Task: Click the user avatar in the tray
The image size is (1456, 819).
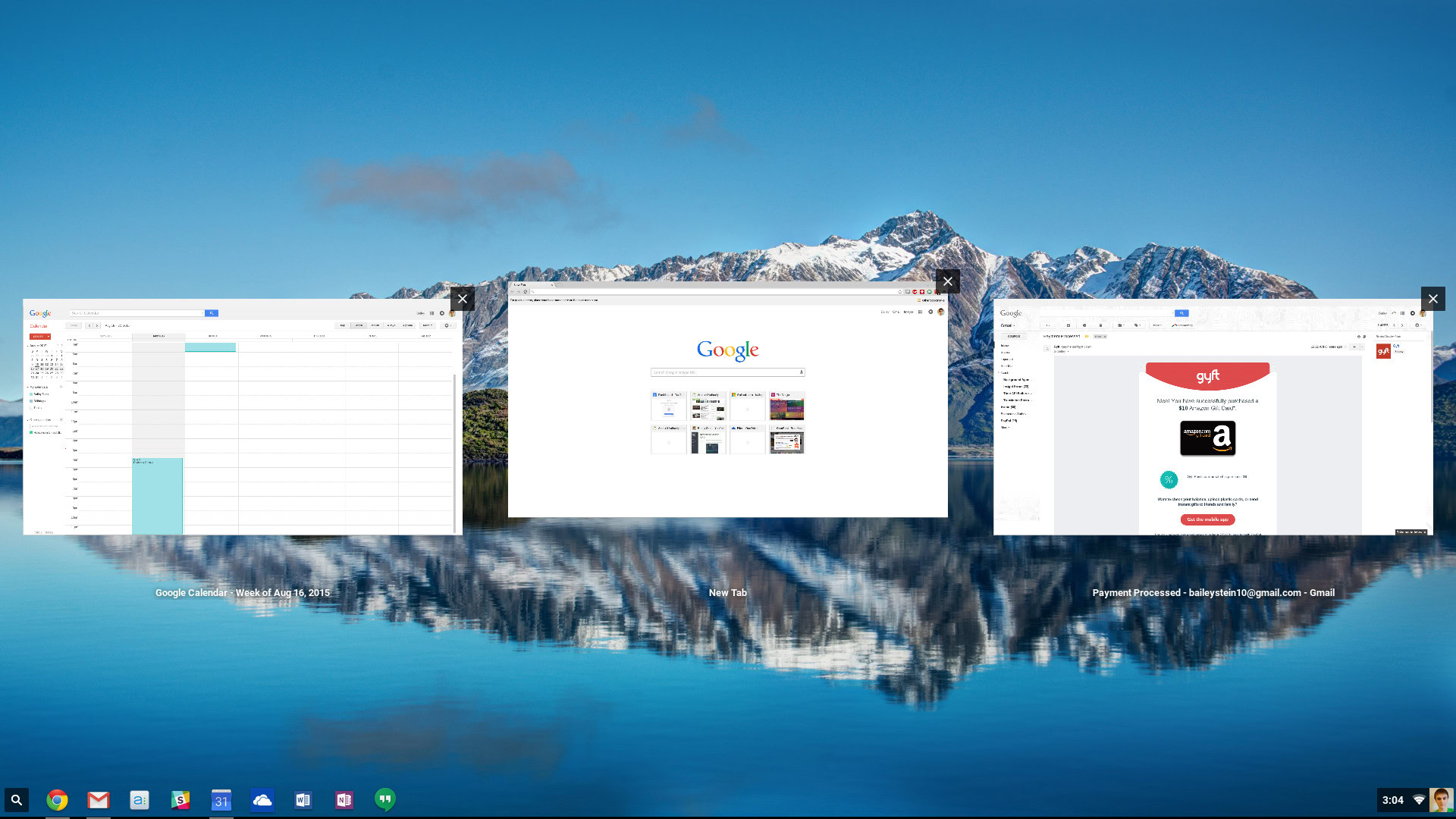Action: (x=1441, y=800)
